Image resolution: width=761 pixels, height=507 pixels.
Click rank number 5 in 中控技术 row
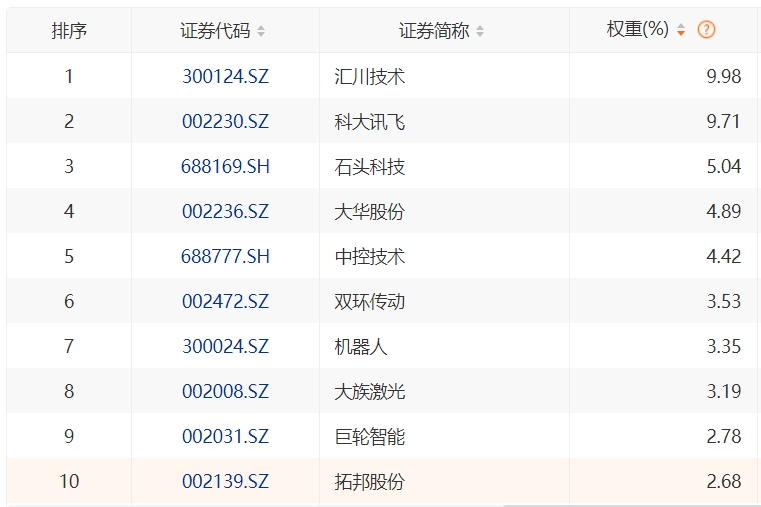[69, 256]
